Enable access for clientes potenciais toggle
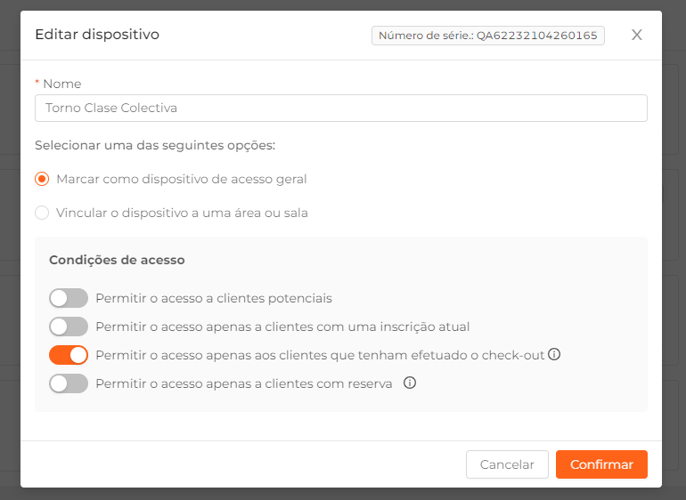 68,298
